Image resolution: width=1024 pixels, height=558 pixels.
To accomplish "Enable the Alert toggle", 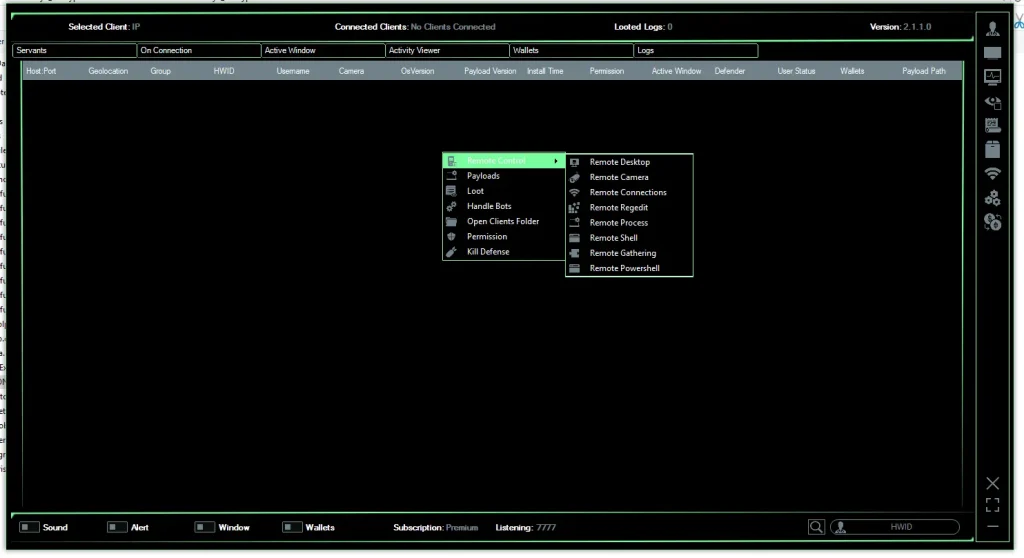I will [117, 527].
